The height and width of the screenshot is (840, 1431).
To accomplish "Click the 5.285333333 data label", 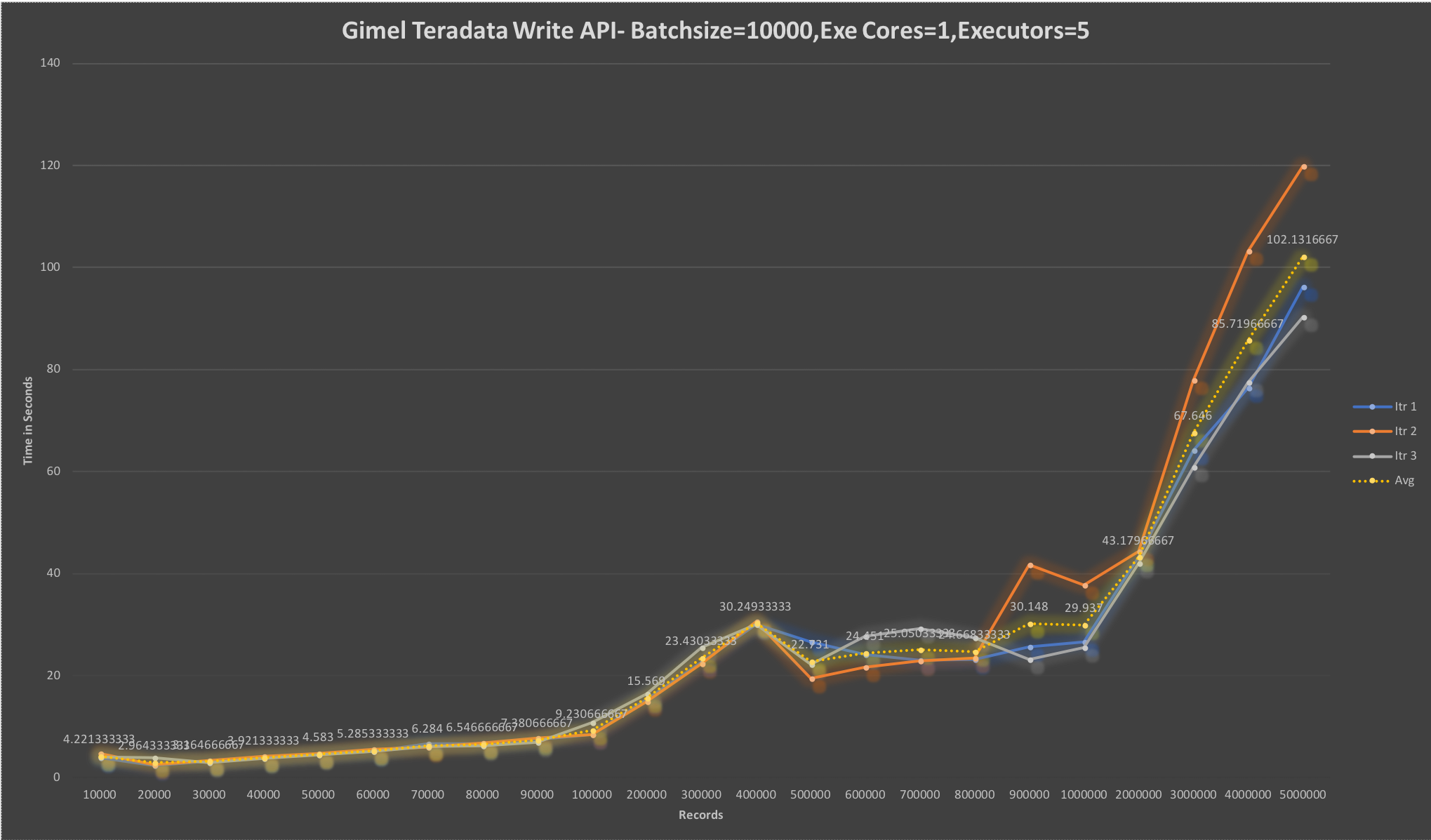I will tap(373, 733).
